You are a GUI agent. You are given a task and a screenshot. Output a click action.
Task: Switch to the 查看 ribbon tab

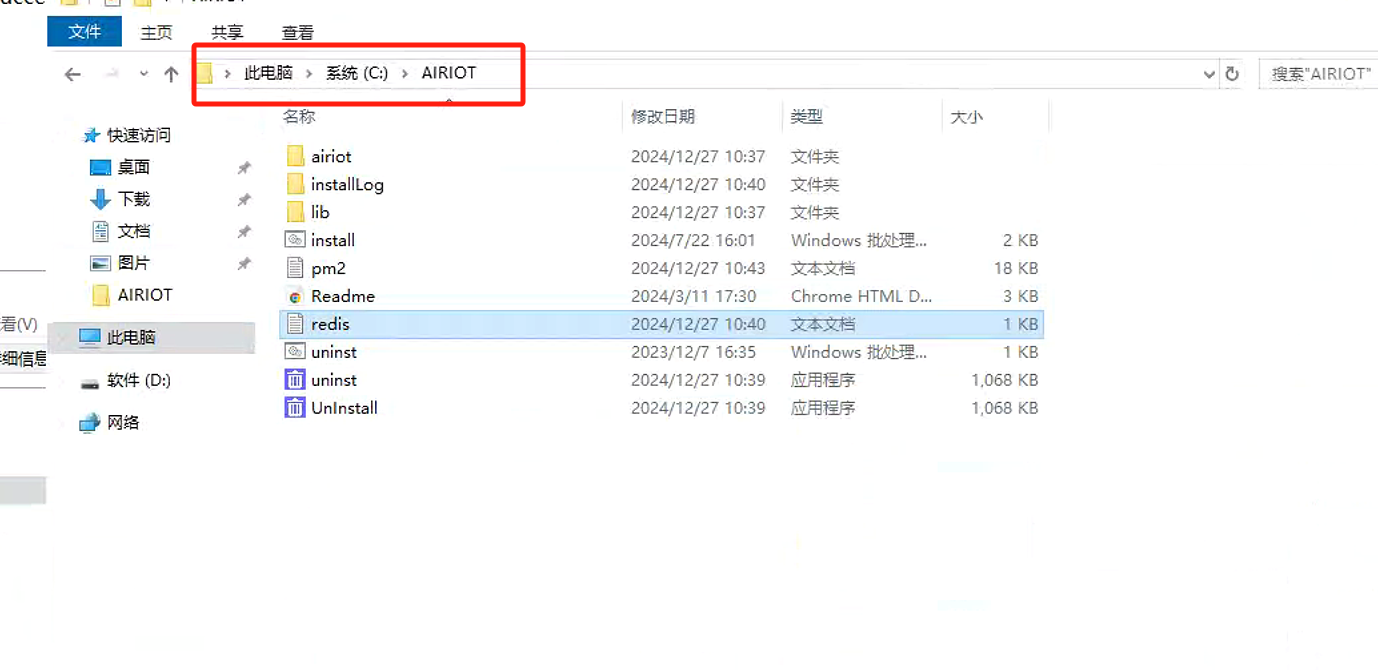(x=297, y=31)
